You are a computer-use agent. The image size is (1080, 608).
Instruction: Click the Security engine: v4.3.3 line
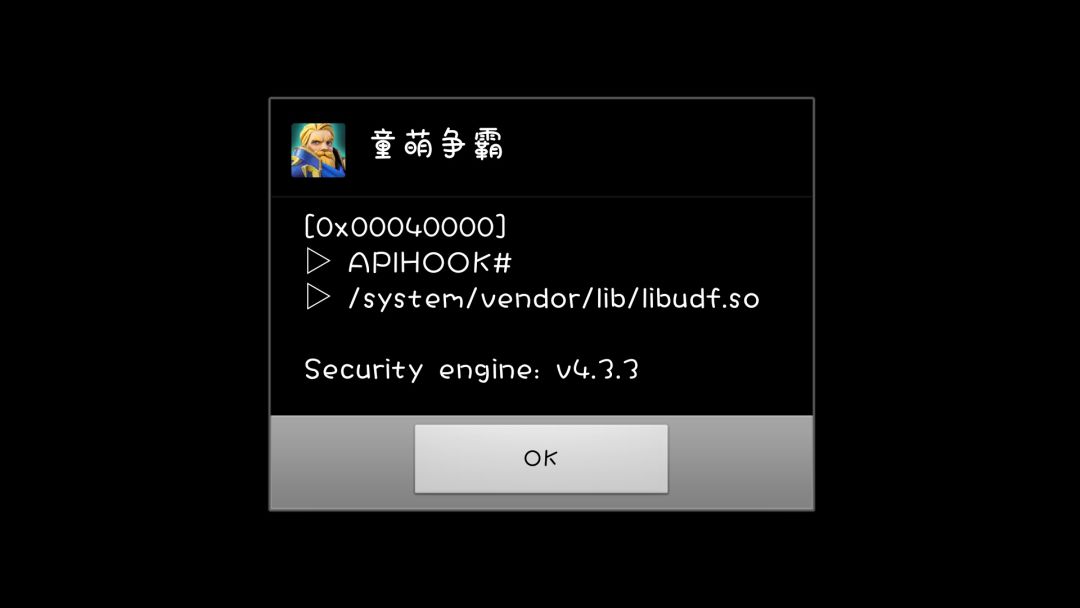(472, 370)
